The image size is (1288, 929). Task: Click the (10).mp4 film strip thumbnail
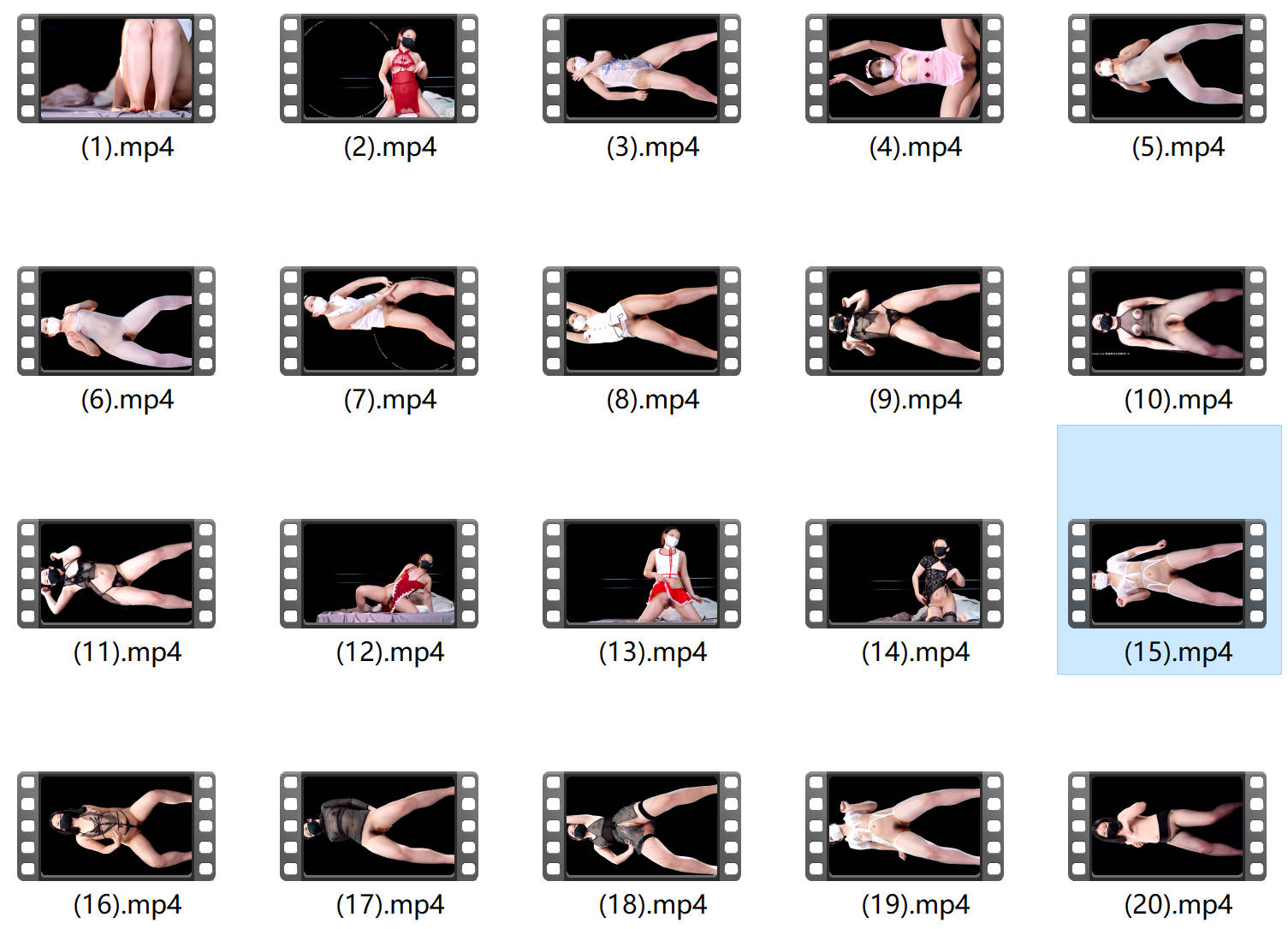click(x=1167, y=321)
